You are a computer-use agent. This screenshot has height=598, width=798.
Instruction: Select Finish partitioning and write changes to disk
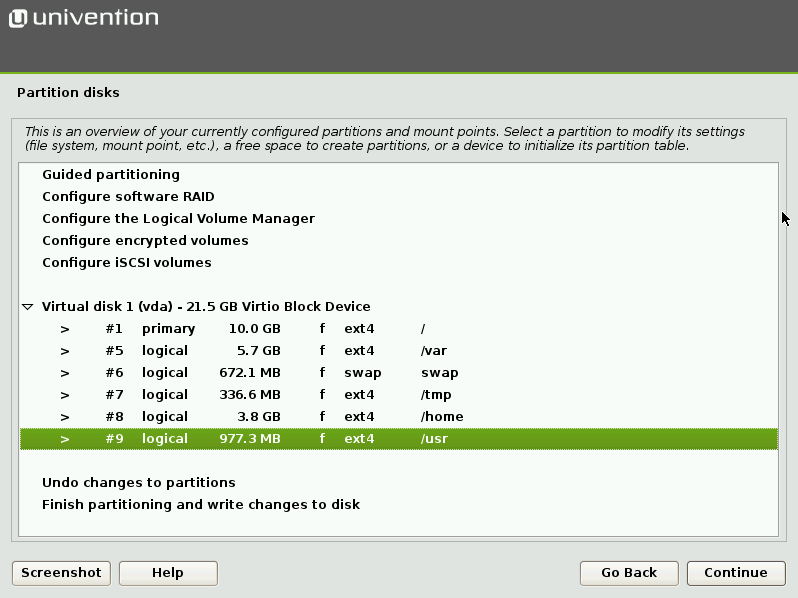point(200,505)
